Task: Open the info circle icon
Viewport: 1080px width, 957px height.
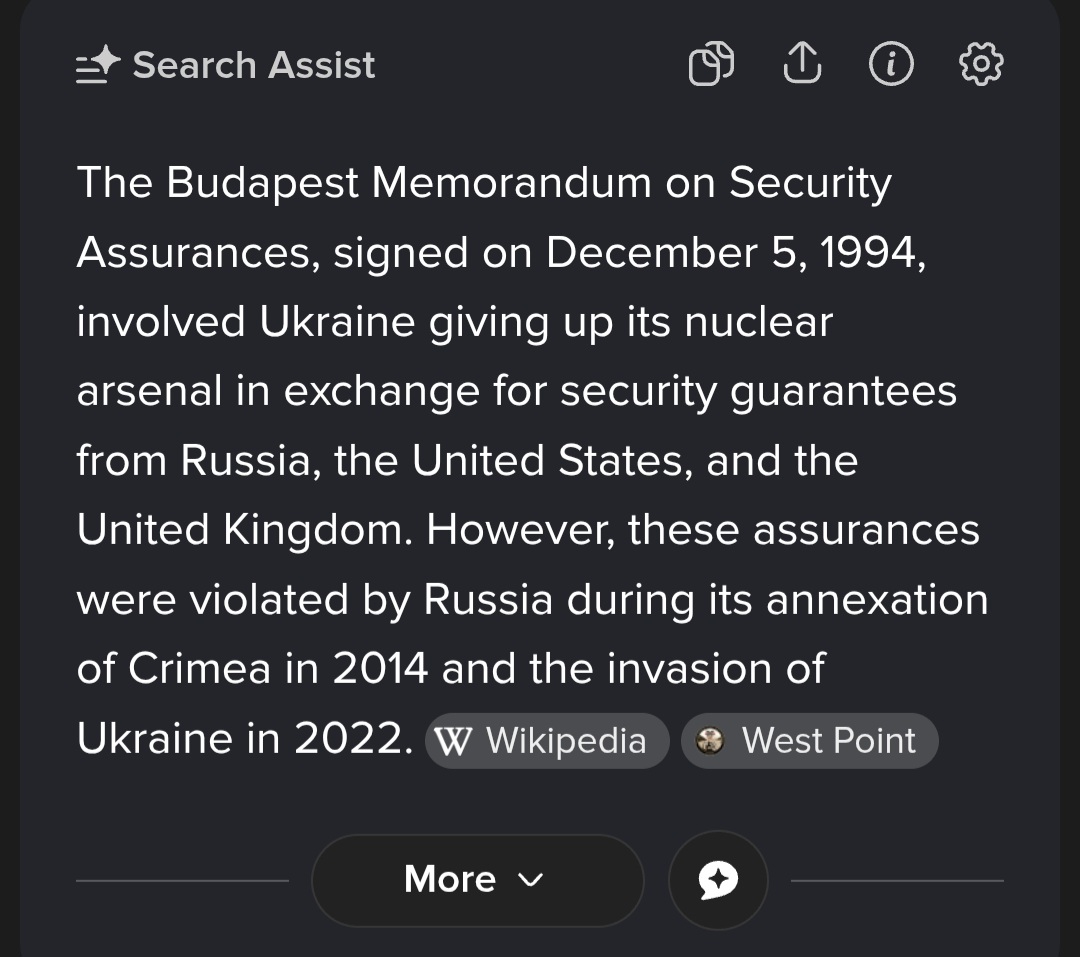Action: [x=891, y=64]
